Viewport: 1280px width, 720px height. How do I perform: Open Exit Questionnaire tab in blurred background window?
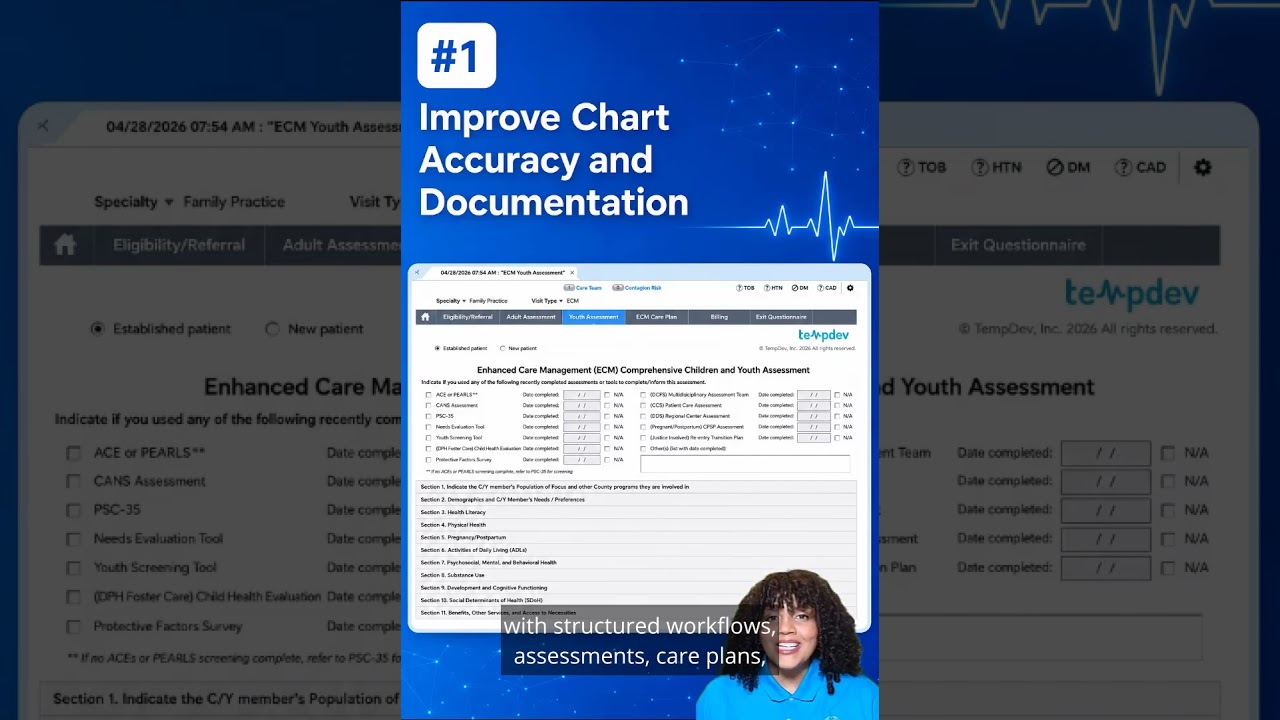tap(1018, 245)
